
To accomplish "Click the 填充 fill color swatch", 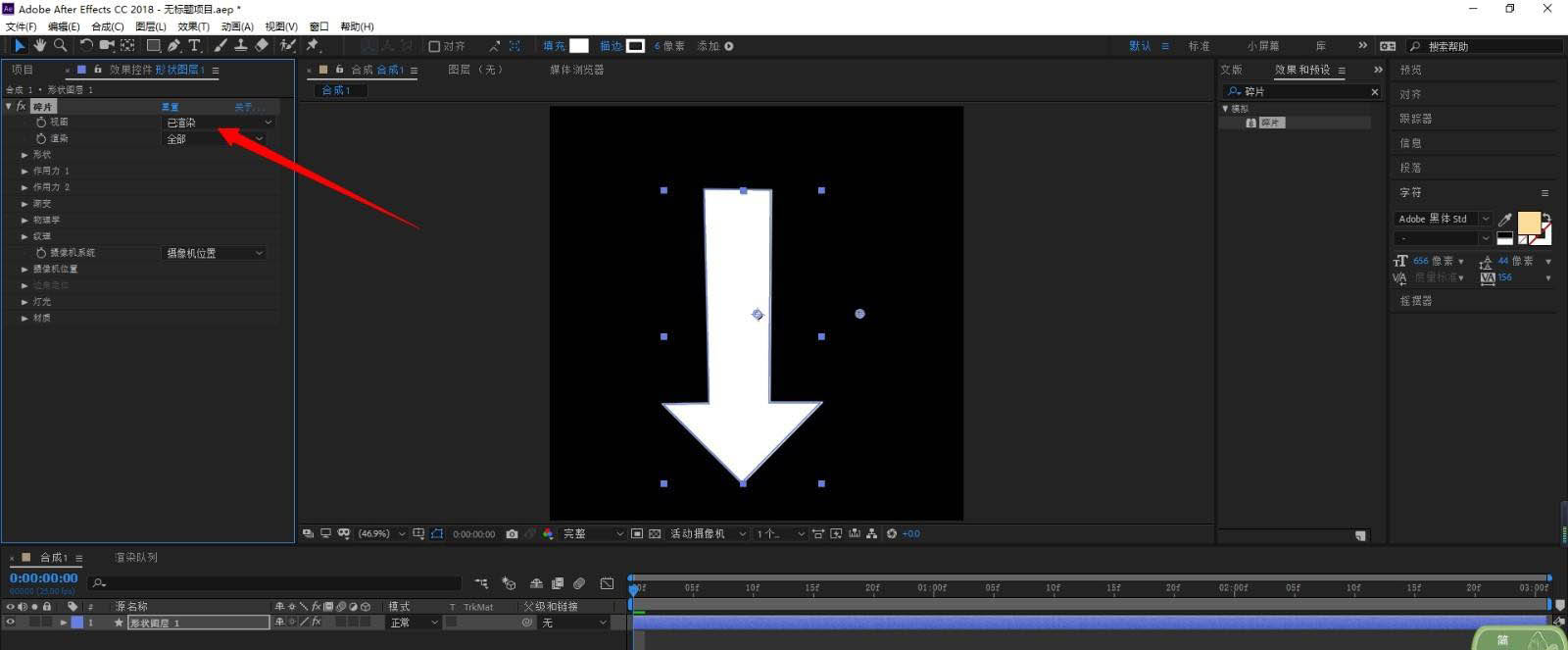I will click(x=579, y=46).
